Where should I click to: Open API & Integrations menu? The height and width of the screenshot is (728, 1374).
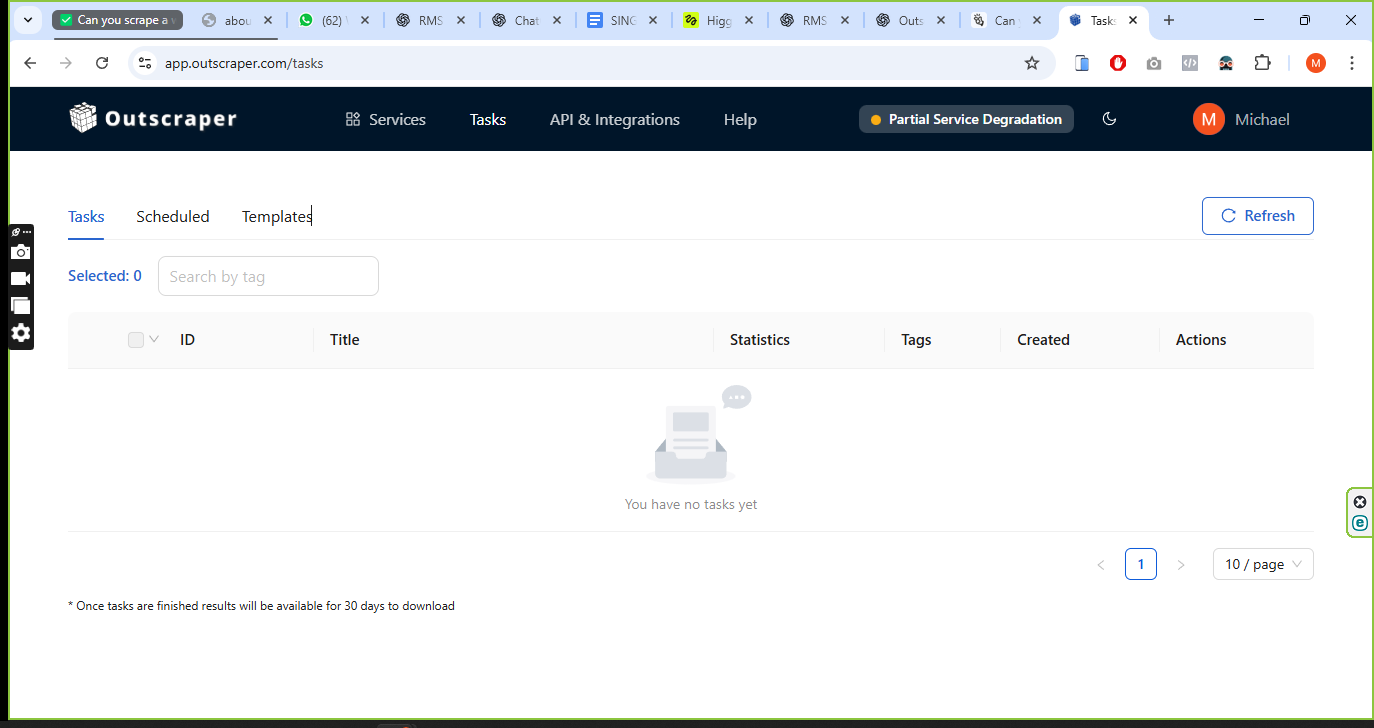coord(614,119)
